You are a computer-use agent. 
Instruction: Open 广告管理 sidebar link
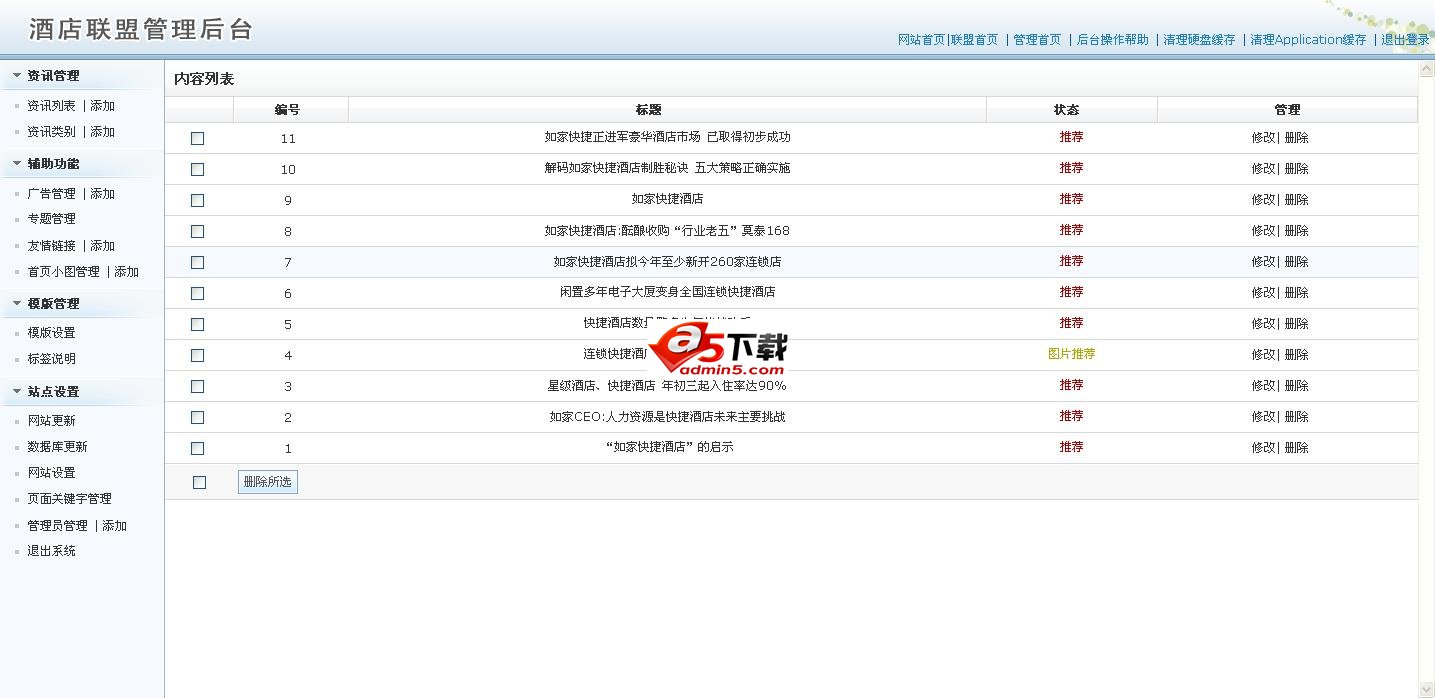click(51, 194)
